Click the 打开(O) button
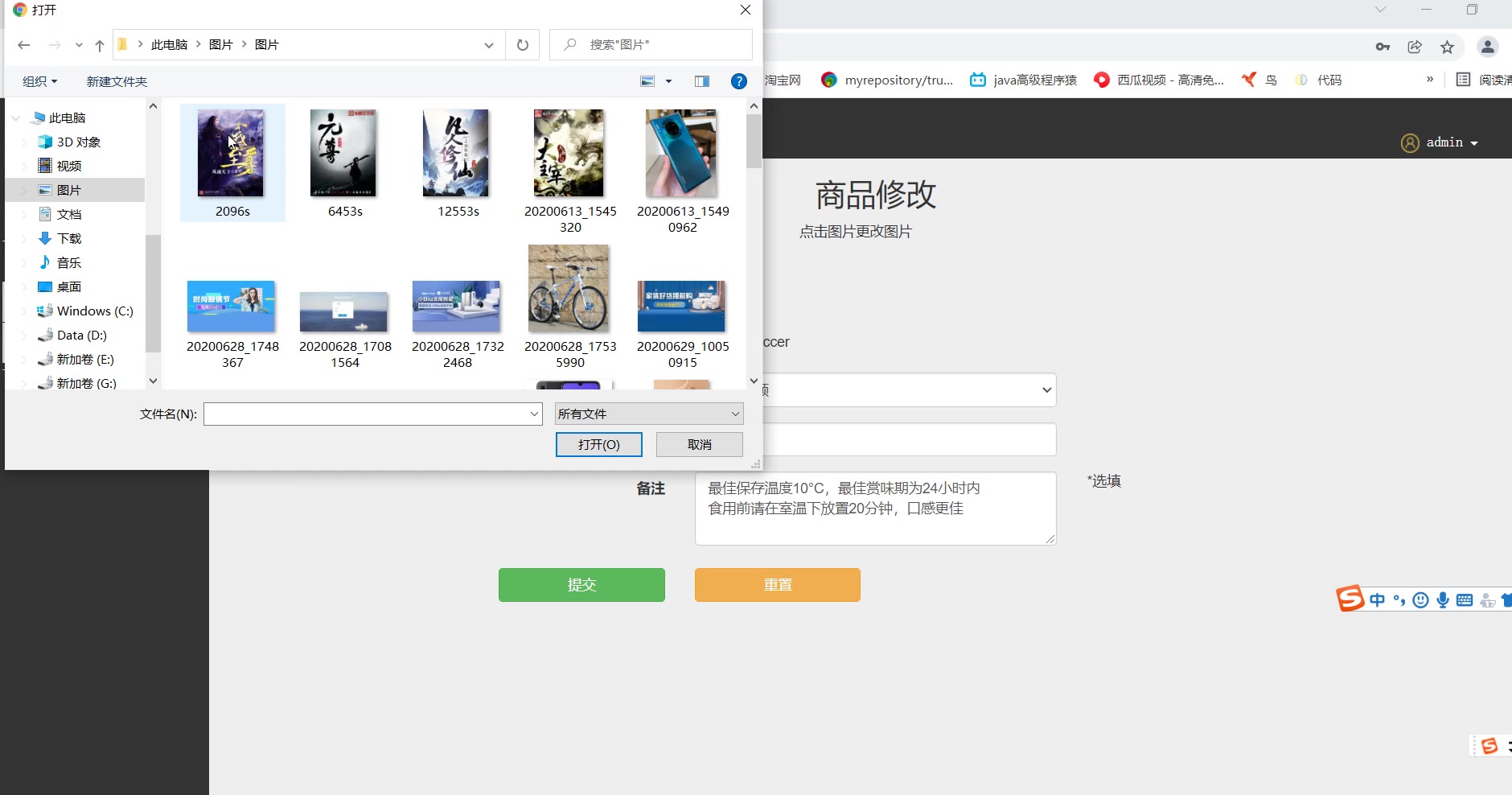 [x=599, y=445]
